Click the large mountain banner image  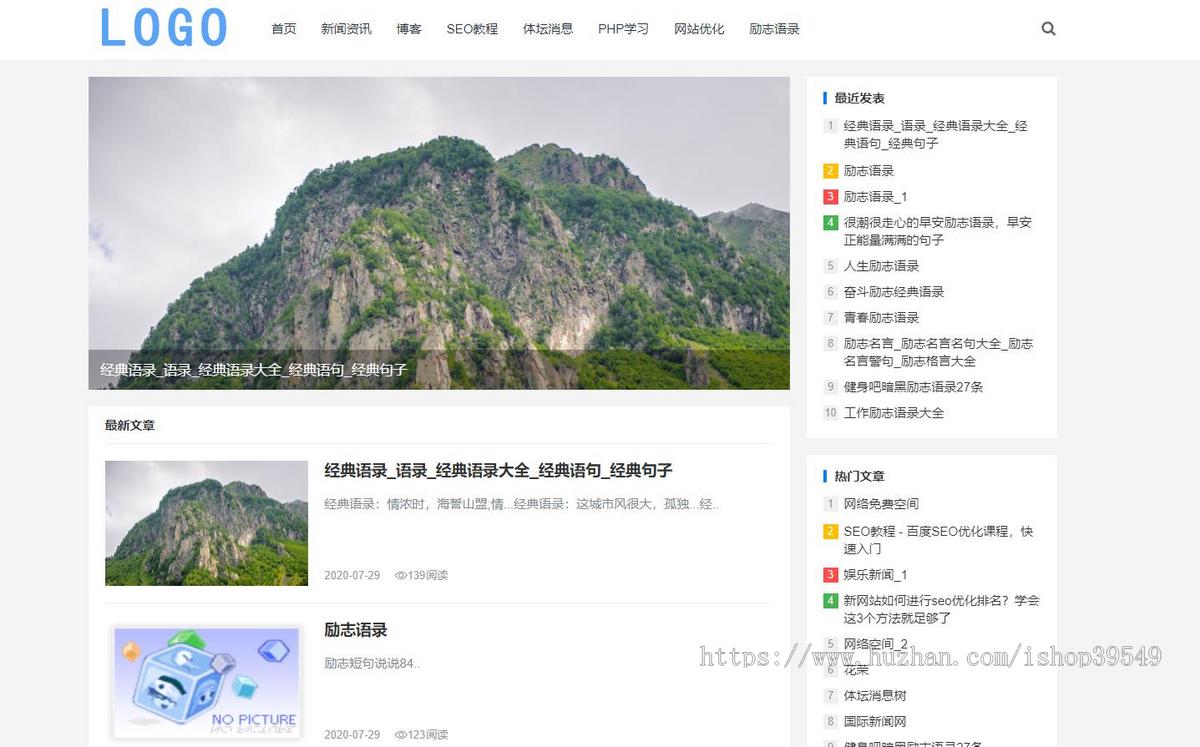click(x=439, y=233)
